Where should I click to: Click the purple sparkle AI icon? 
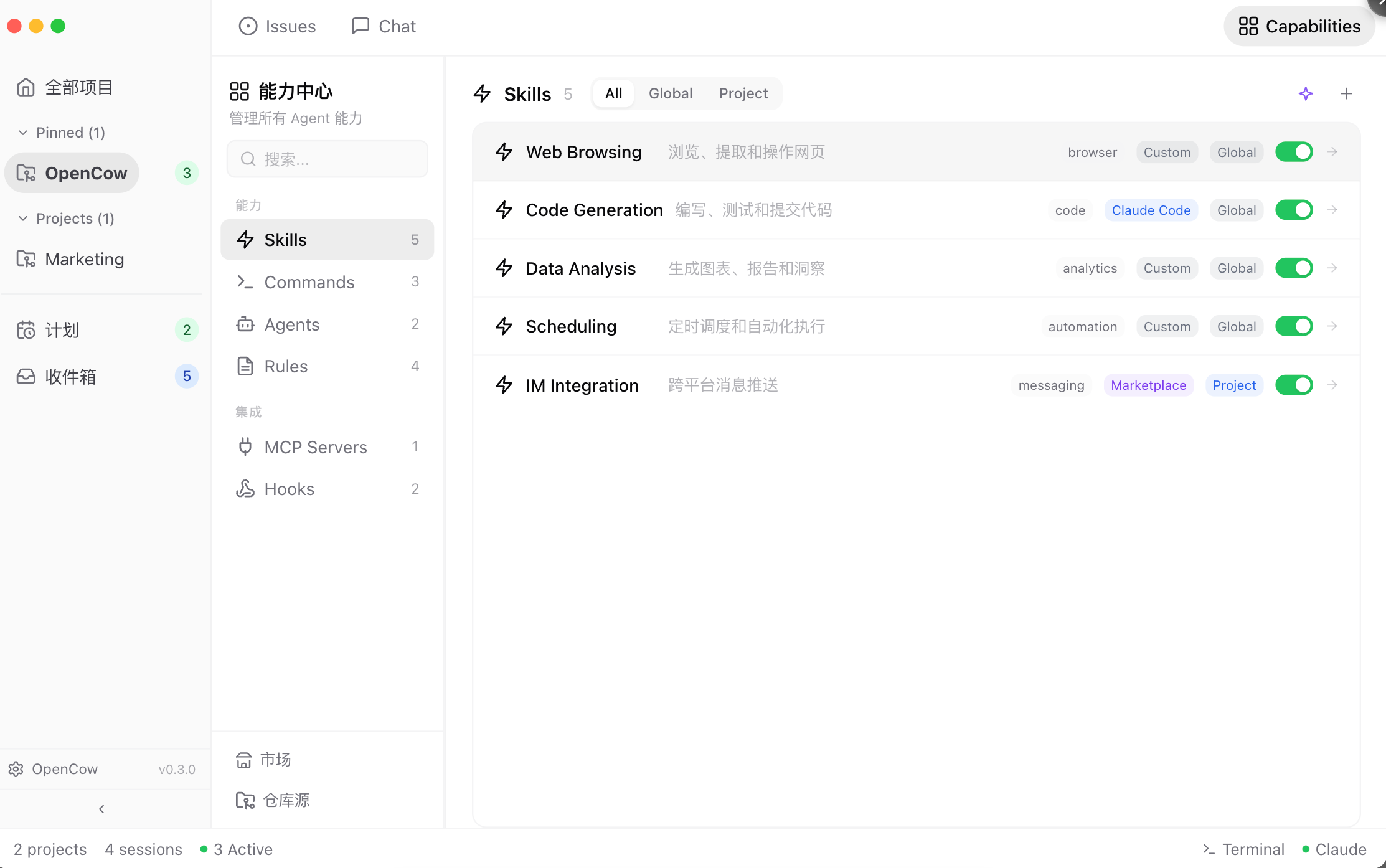1306,93
